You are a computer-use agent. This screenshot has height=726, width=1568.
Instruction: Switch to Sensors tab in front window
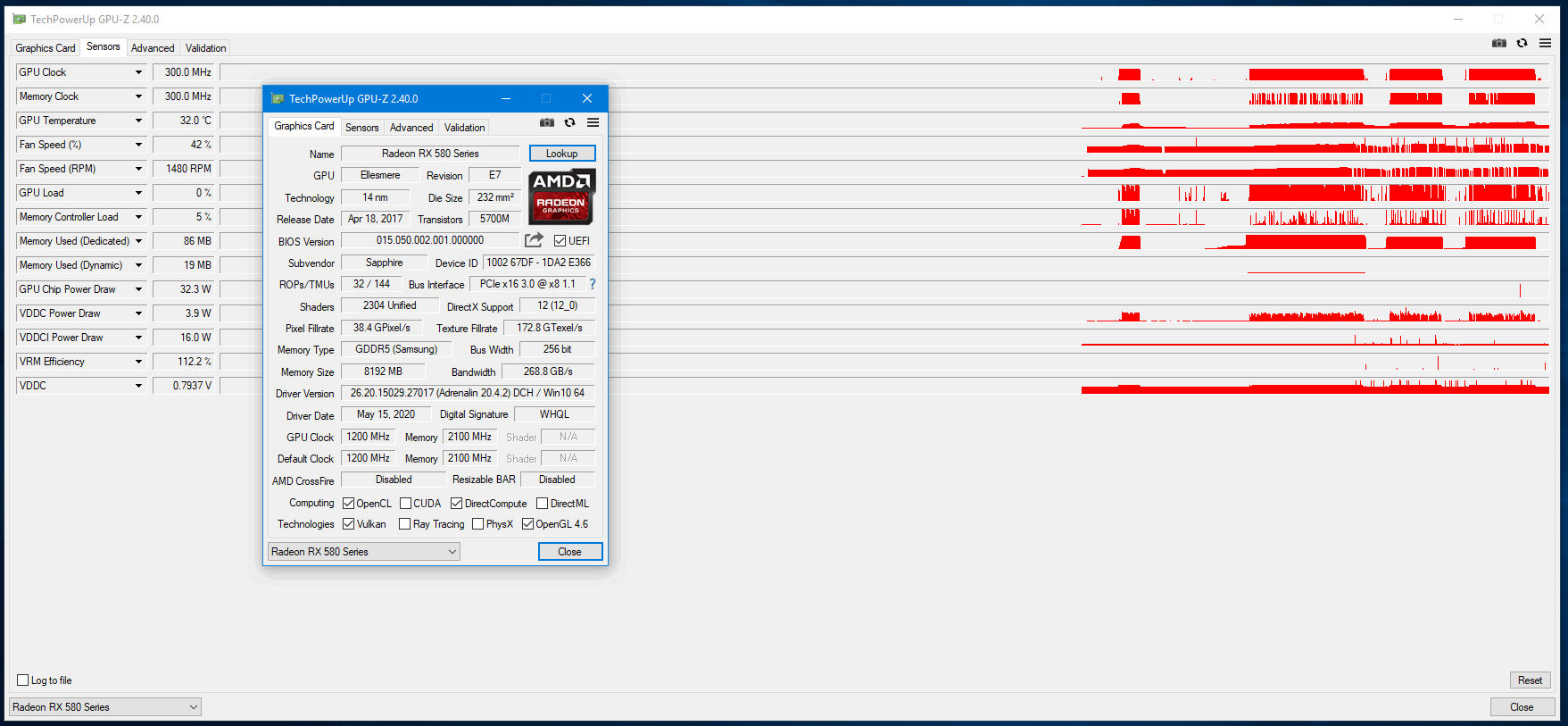point(361,128)
